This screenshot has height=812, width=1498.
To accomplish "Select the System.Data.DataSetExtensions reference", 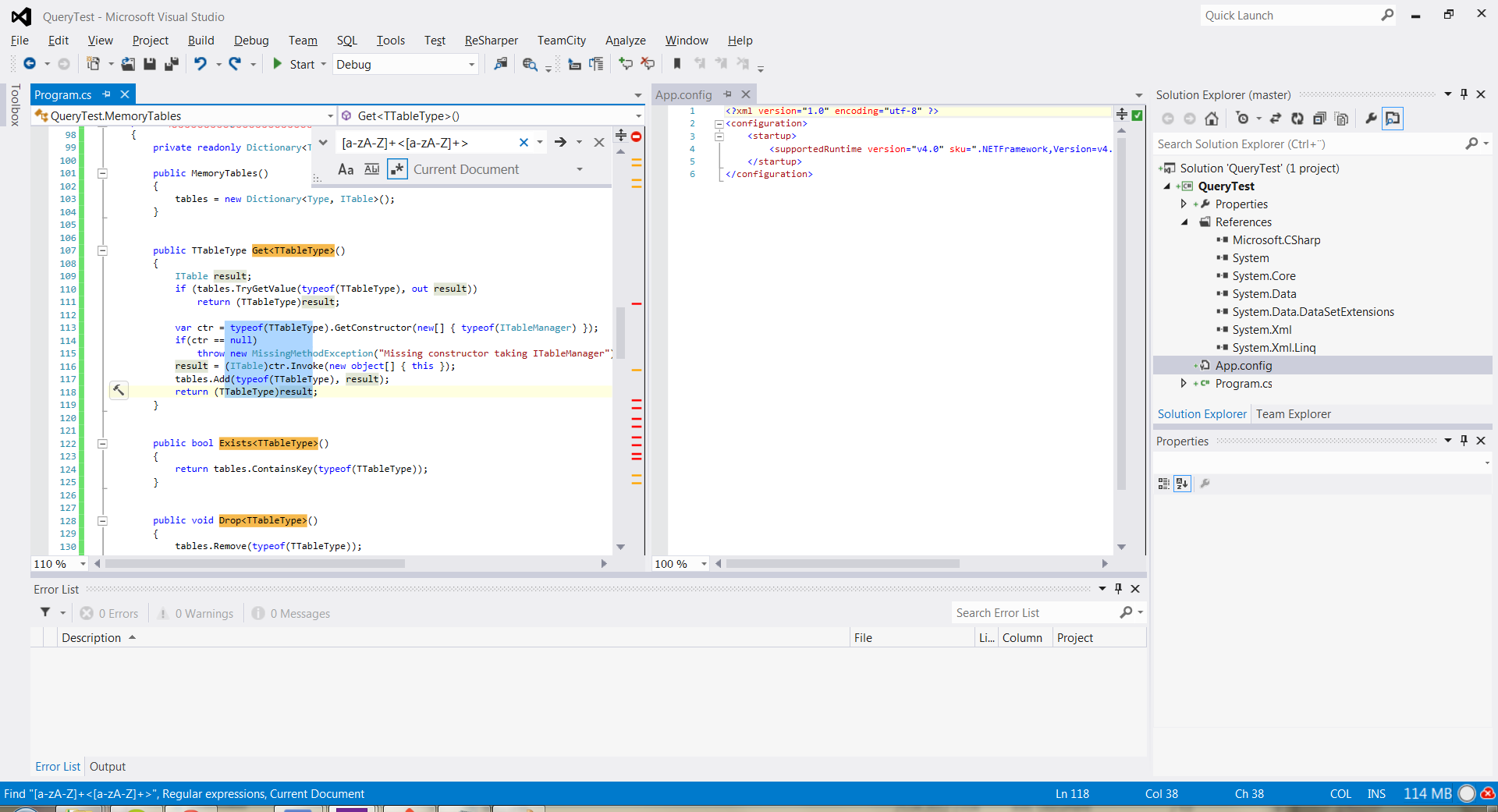I will [1313, 312].
